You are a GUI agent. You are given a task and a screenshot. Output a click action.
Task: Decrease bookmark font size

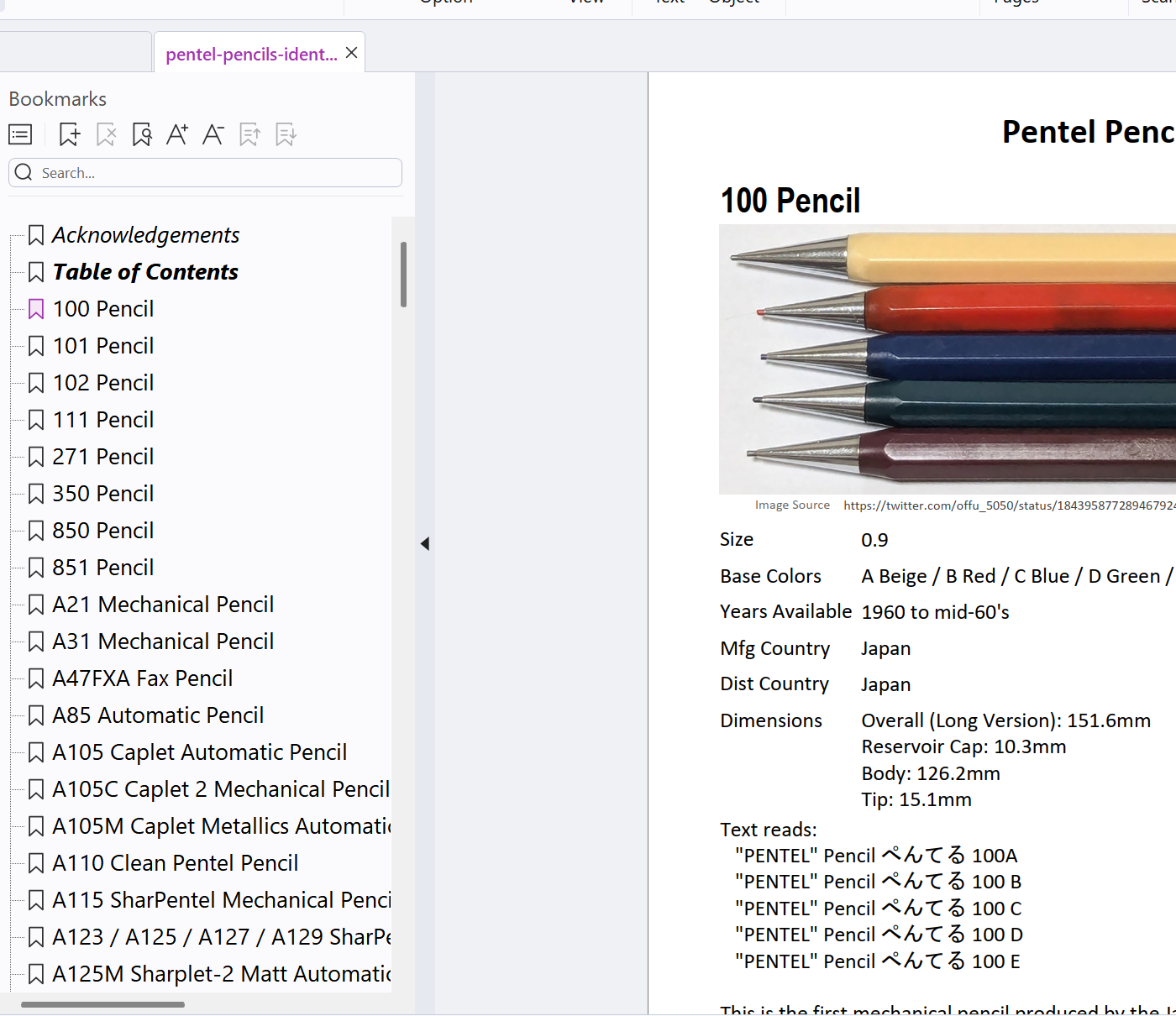point(213,134)
